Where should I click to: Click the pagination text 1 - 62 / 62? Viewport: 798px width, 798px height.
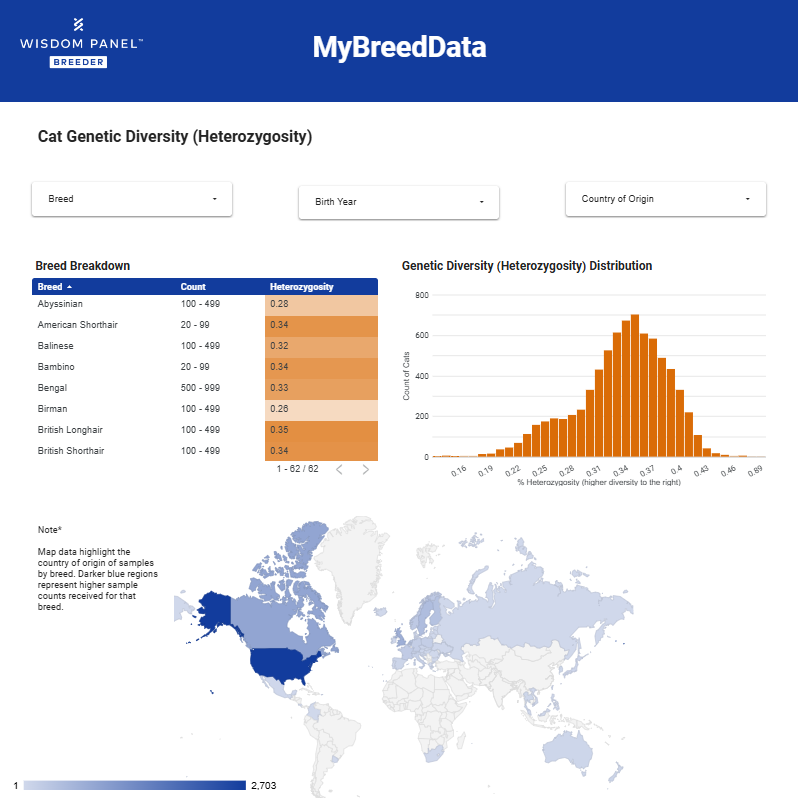pyautogui.click(x=298, y=469)
